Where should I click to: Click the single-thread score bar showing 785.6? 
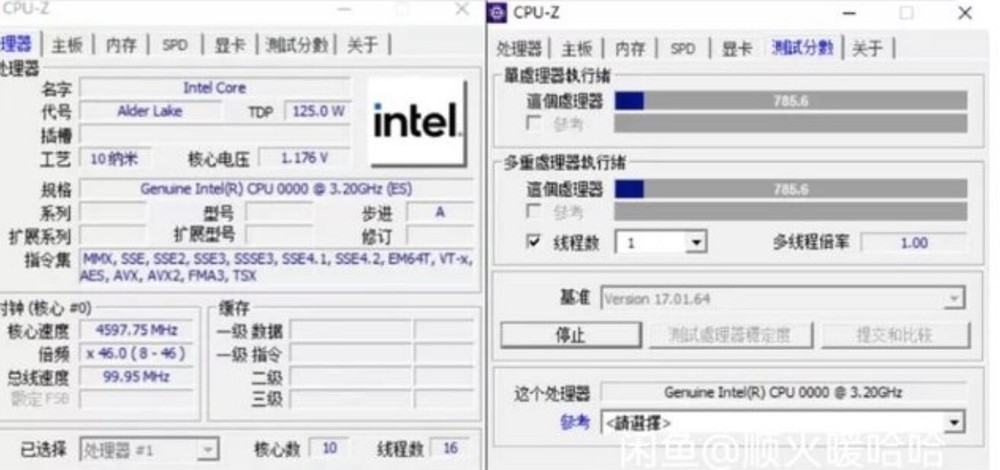[791, 101]
